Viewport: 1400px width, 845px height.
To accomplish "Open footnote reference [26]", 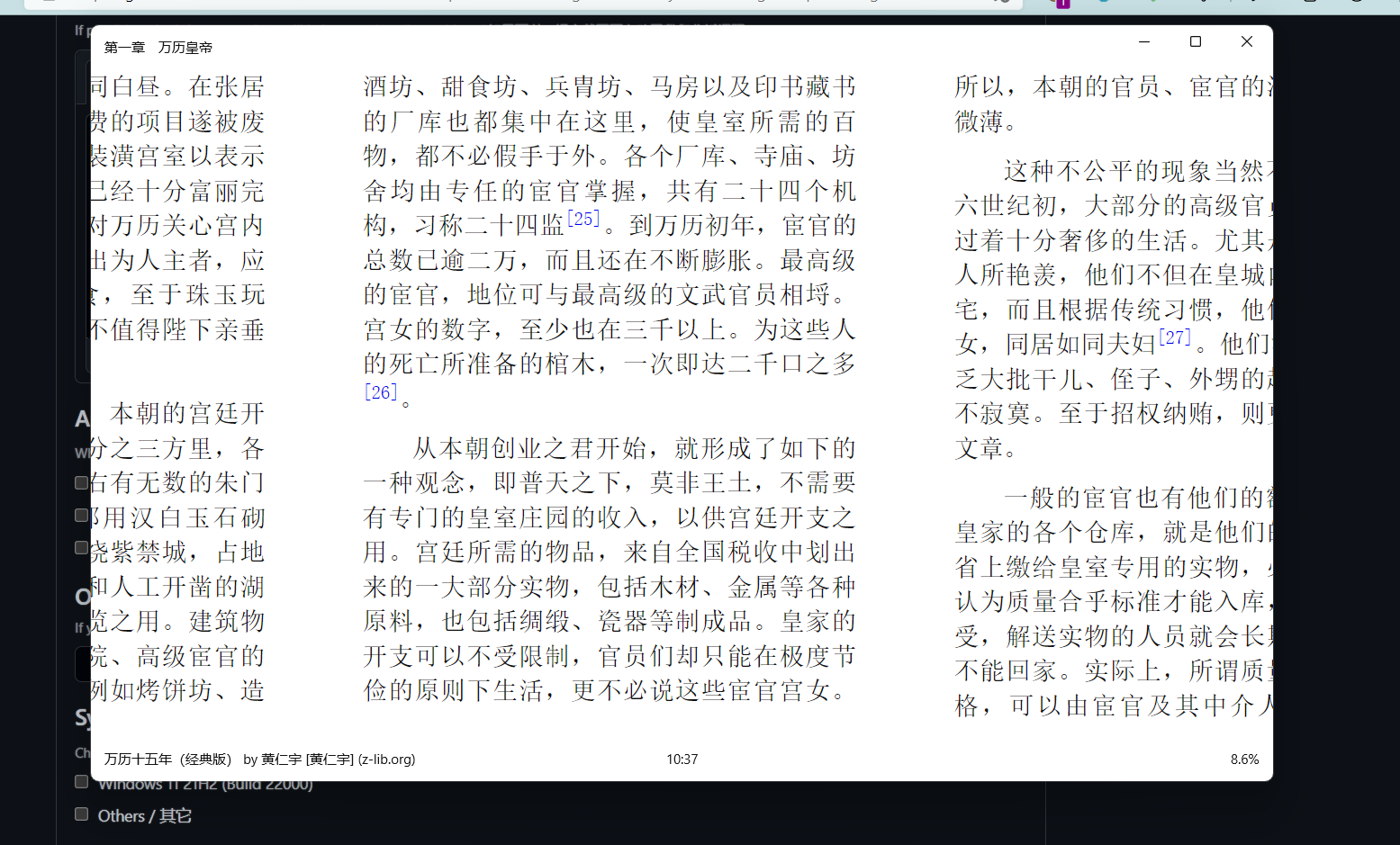I will point(380,391).
